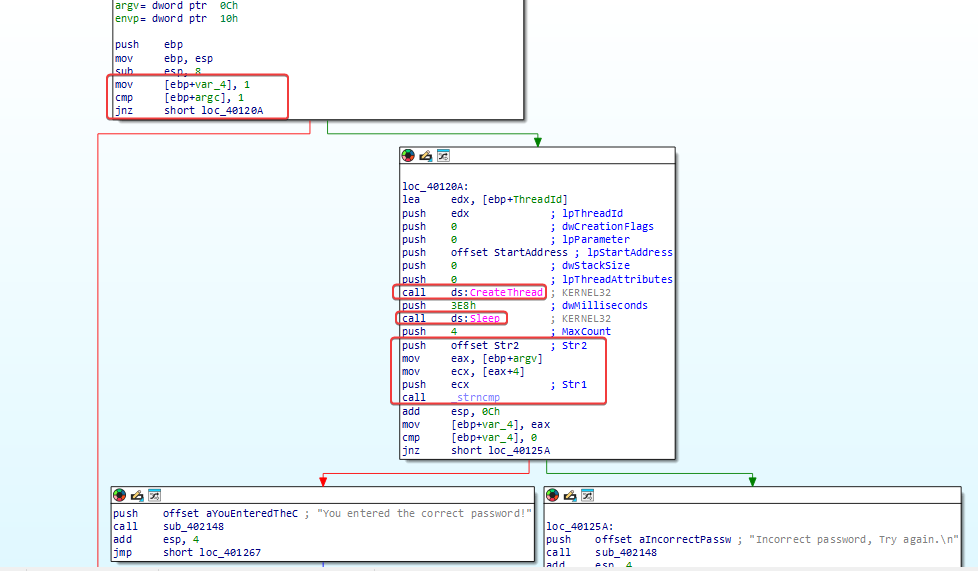
Task: Click 'offset aYouEnteredTheC' operand
Action: (x=230, y=513)
